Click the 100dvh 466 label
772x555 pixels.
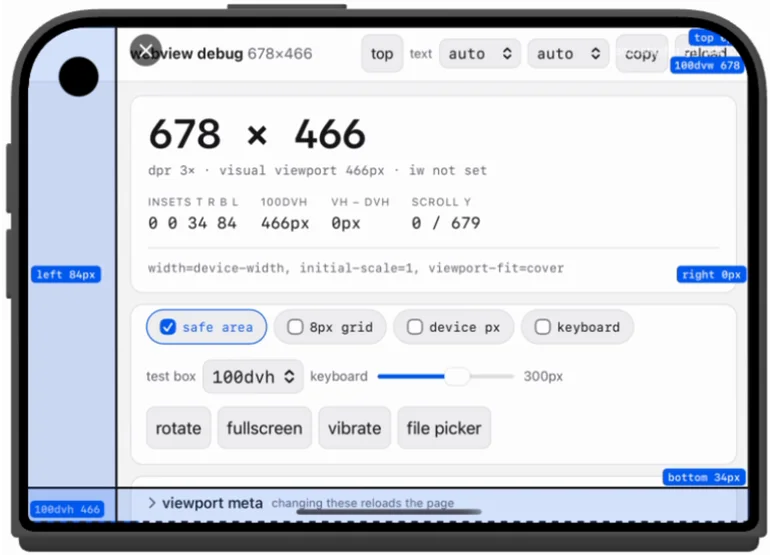[x=67, y=509]
